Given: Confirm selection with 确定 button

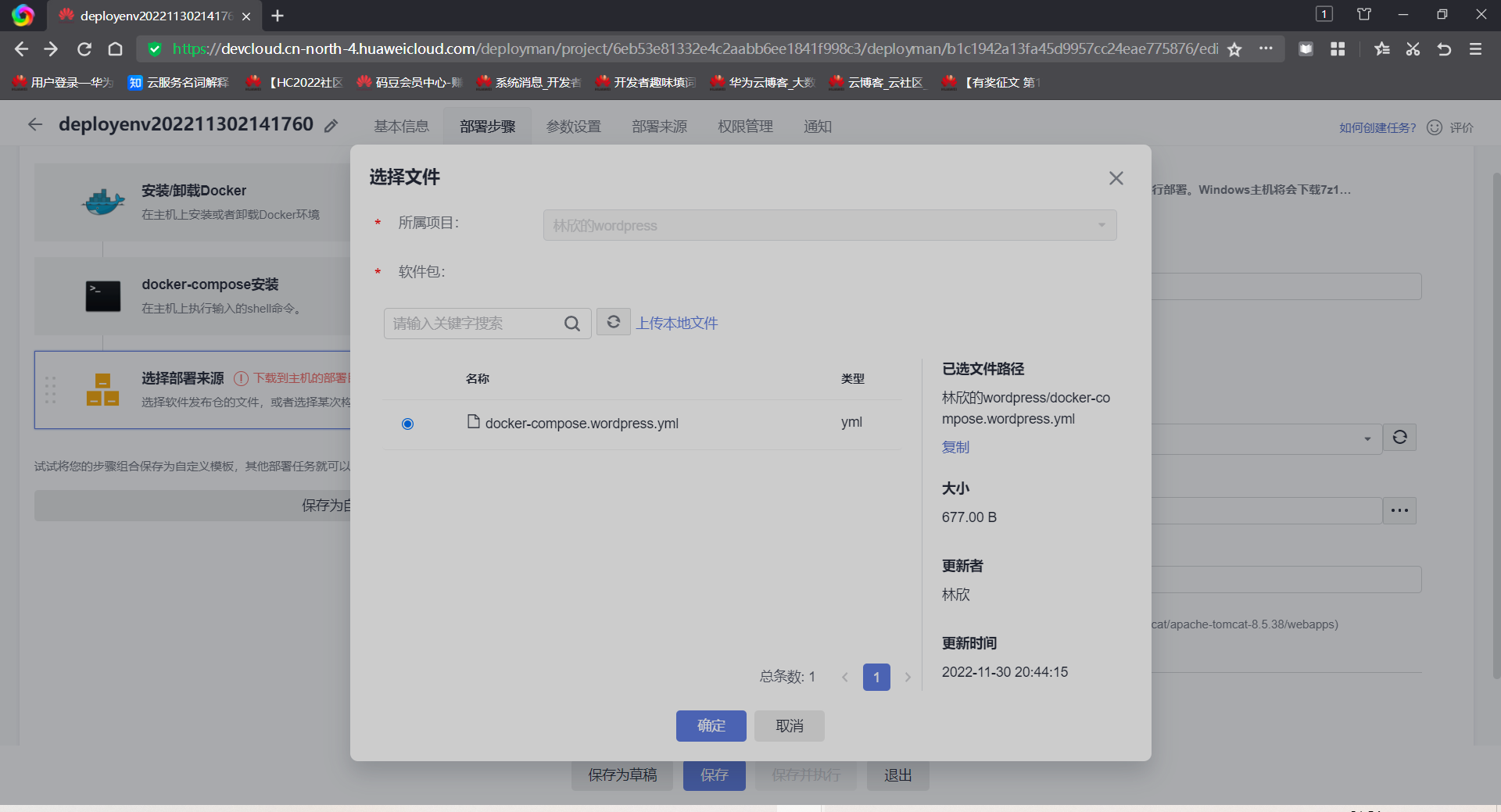Looking at the screenshot, I should click(711, 726).
